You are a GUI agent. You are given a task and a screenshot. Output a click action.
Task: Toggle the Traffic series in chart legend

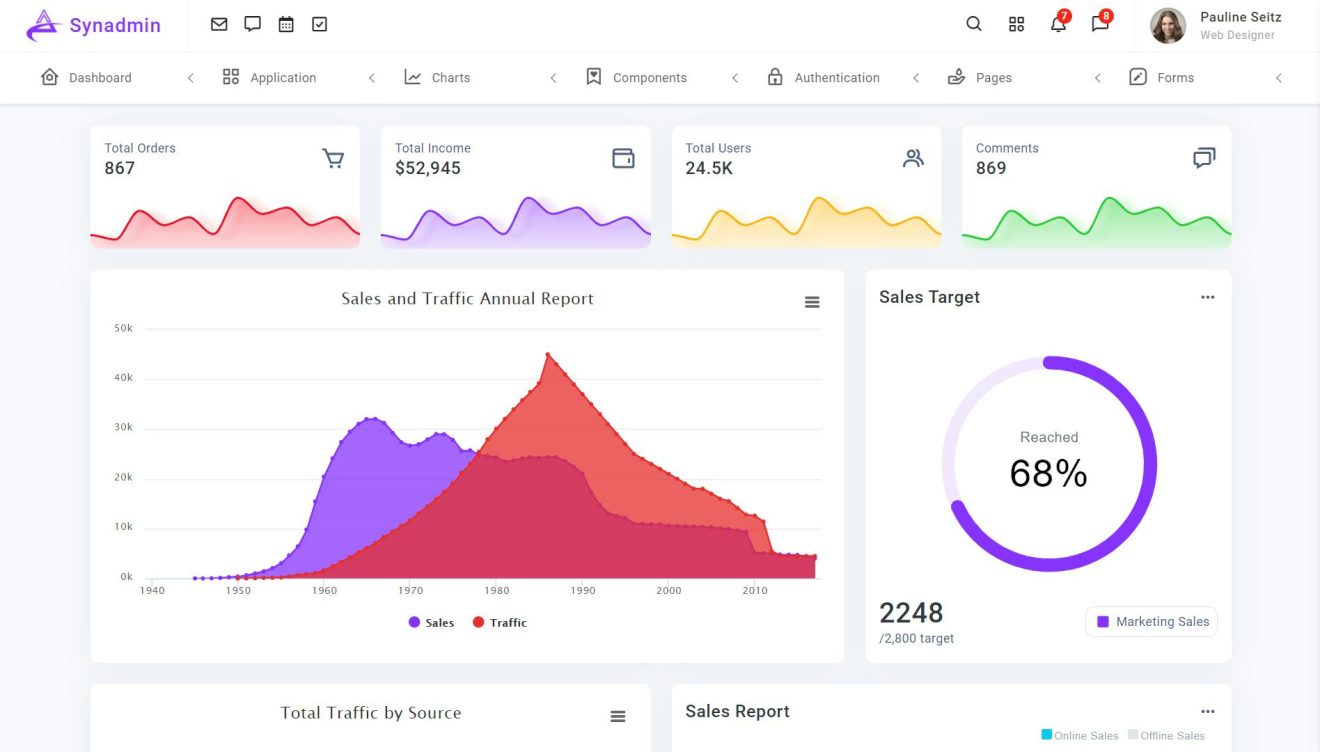tap(498, 622)
